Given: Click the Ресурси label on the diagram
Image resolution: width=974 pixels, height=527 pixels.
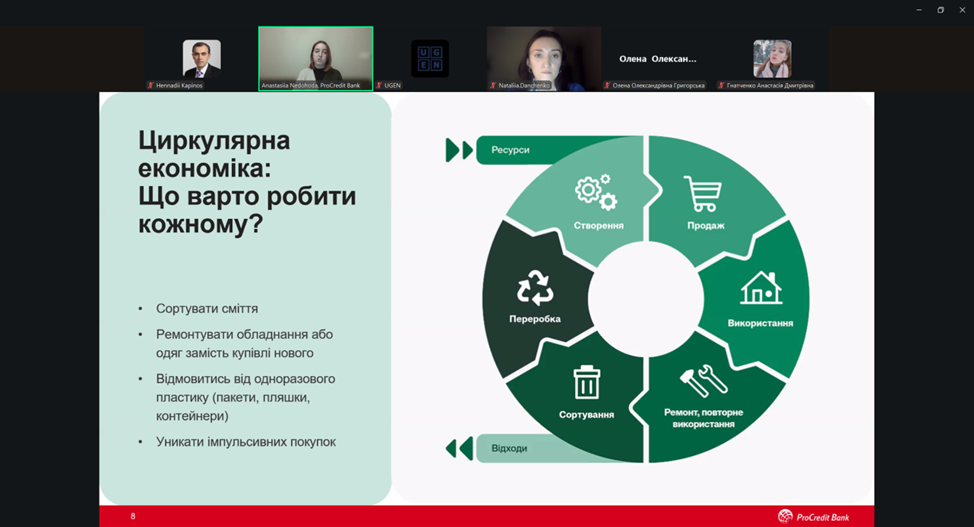Looking at the screenshot, I should click(x=510, y=150).
